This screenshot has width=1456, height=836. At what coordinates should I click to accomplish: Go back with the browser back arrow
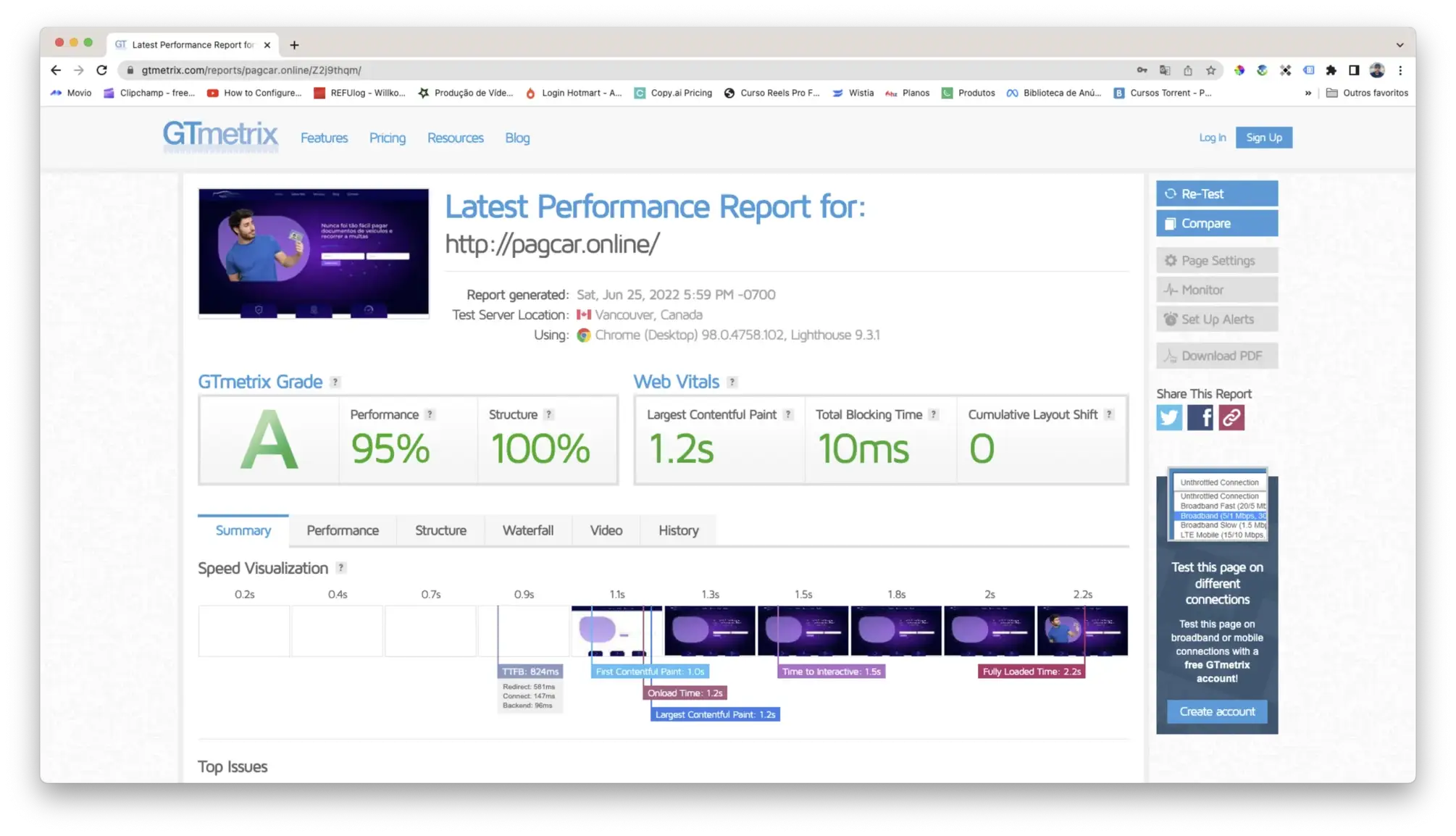tap(56, 70)
